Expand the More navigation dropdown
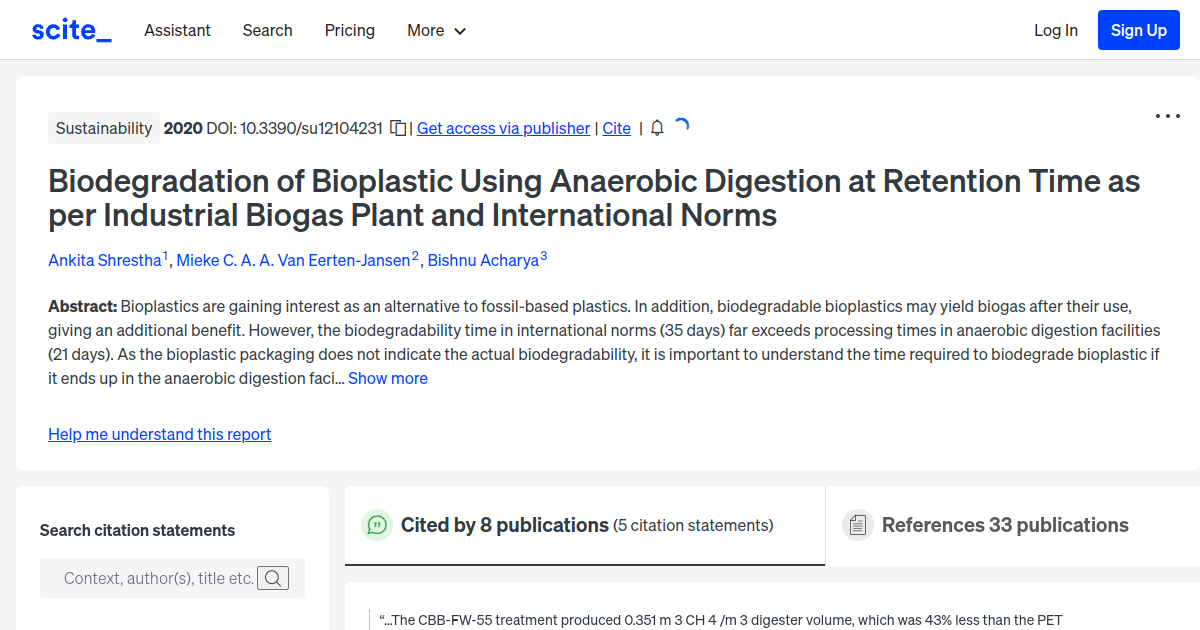This screenshot has width=1200, height=630. pyautogui.click(x=436, y=30)
